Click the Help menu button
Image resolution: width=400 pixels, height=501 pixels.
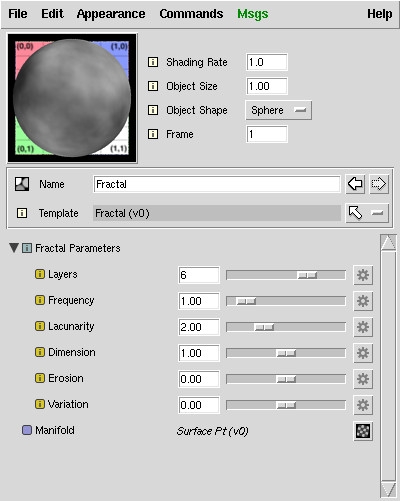point(380,14)
